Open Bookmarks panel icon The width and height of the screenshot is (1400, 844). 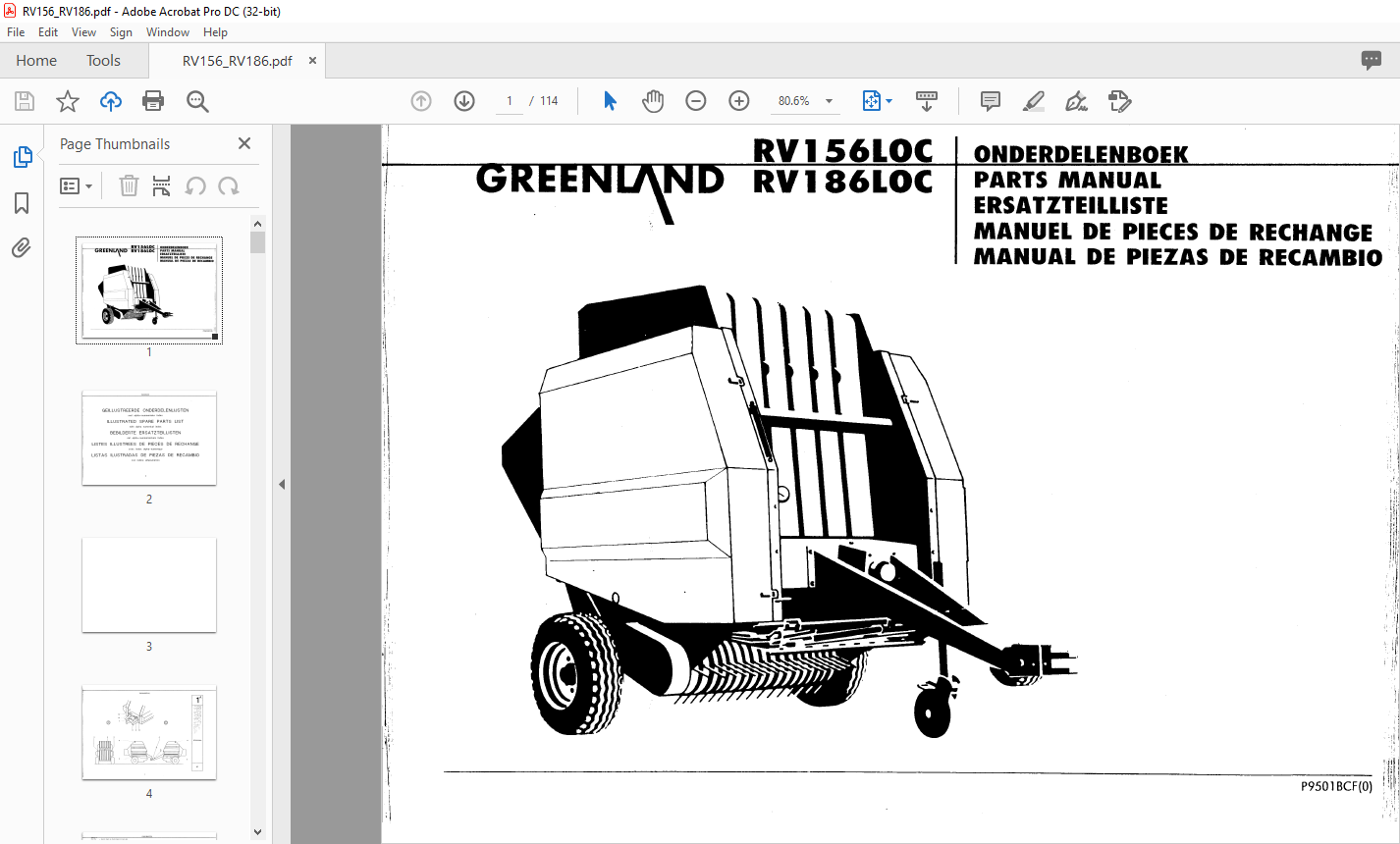click(22, 203)
